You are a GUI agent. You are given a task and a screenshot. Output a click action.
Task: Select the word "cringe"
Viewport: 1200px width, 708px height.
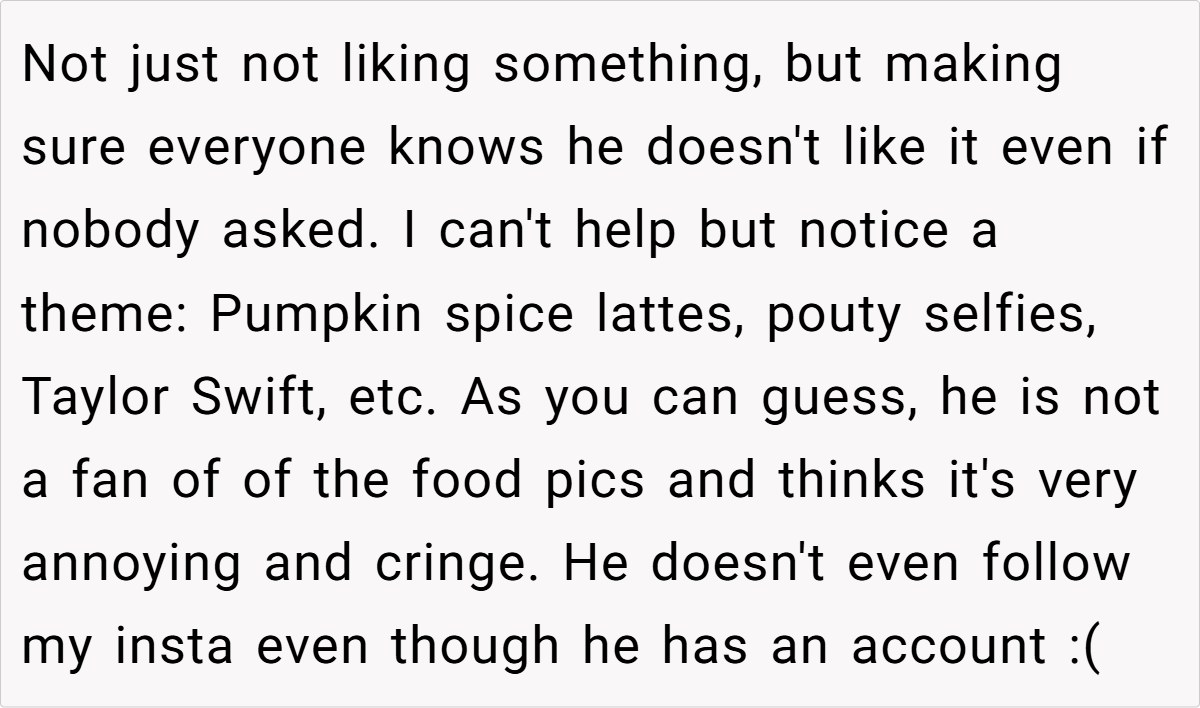coord(459,564)
